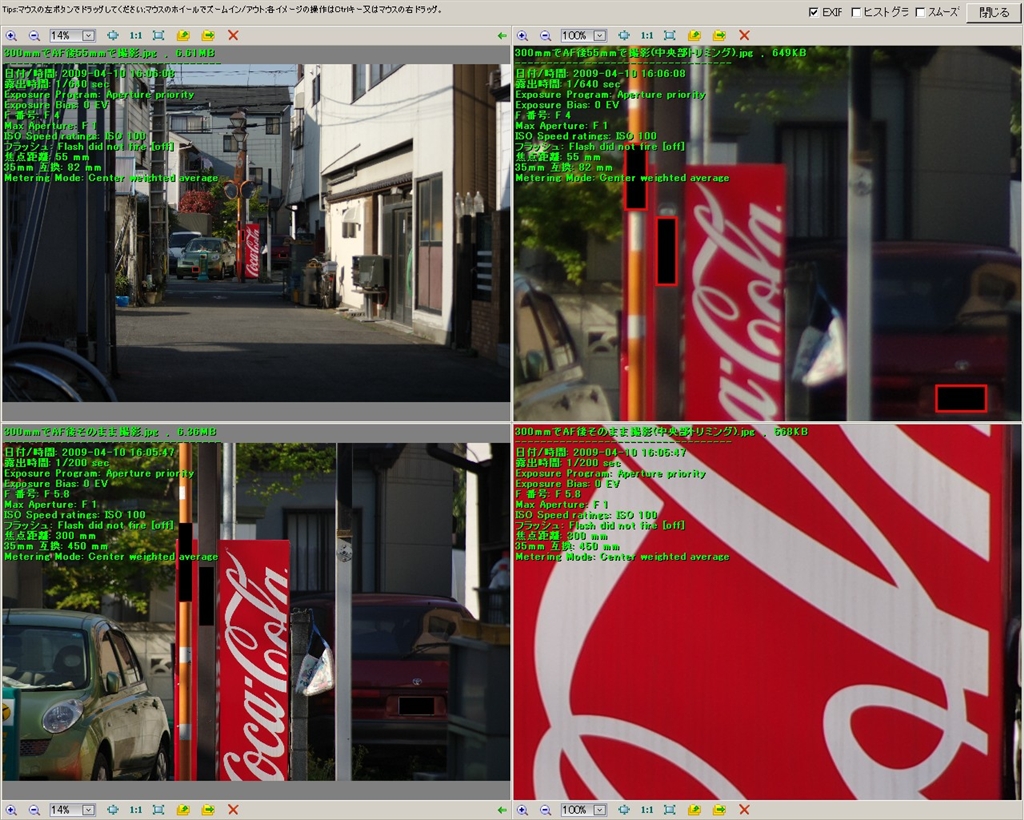Click folder move icon in bottom-left pane toolbar

[x=208, y=809]
